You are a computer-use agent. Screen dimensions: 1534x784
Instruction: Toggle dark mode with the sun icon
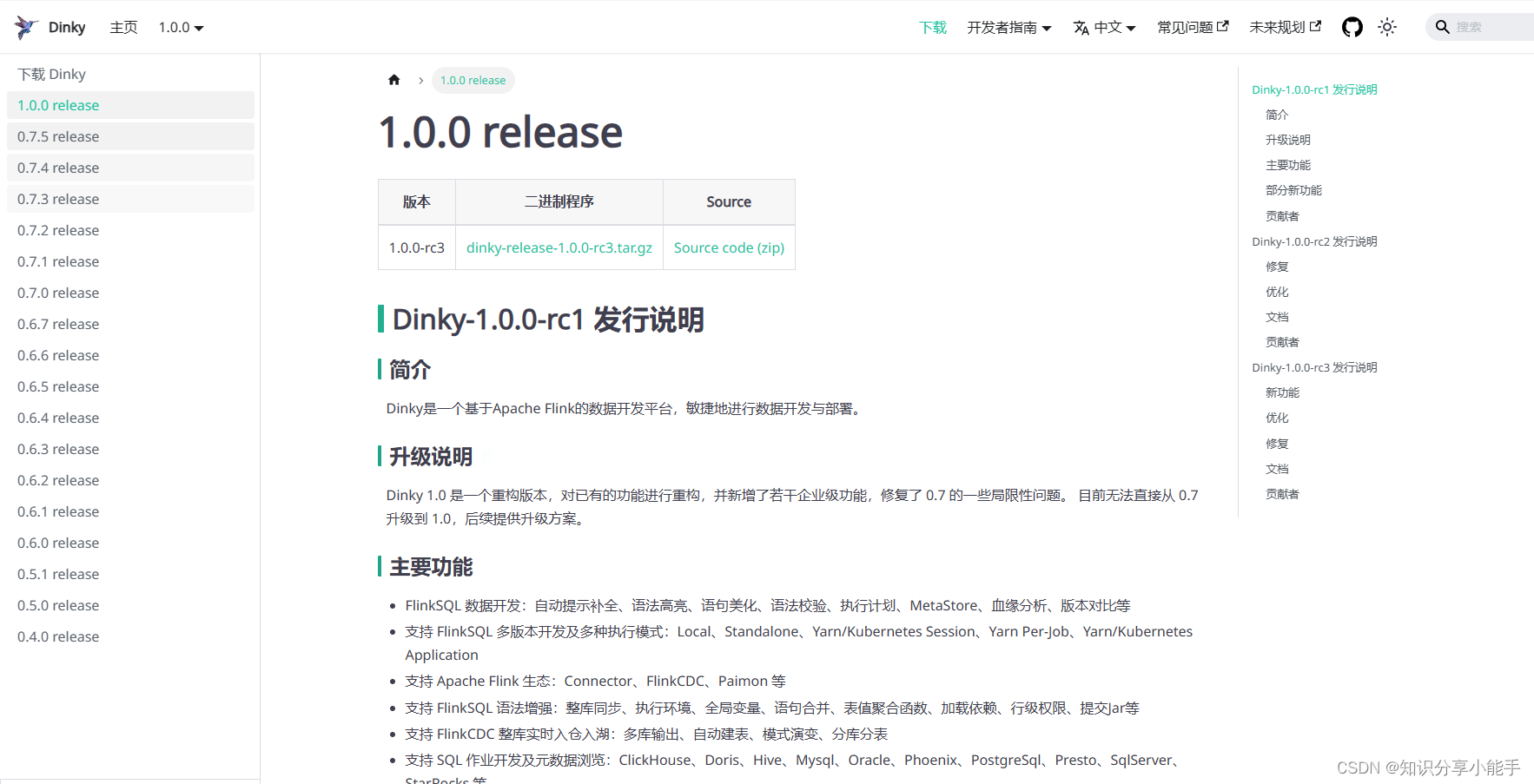1387,27
